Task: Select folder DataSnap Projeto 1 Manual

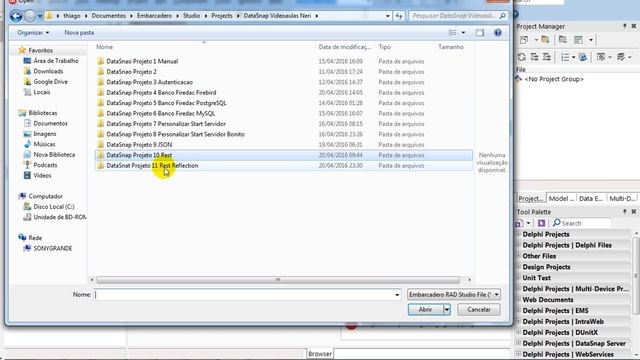Action: 142,61
